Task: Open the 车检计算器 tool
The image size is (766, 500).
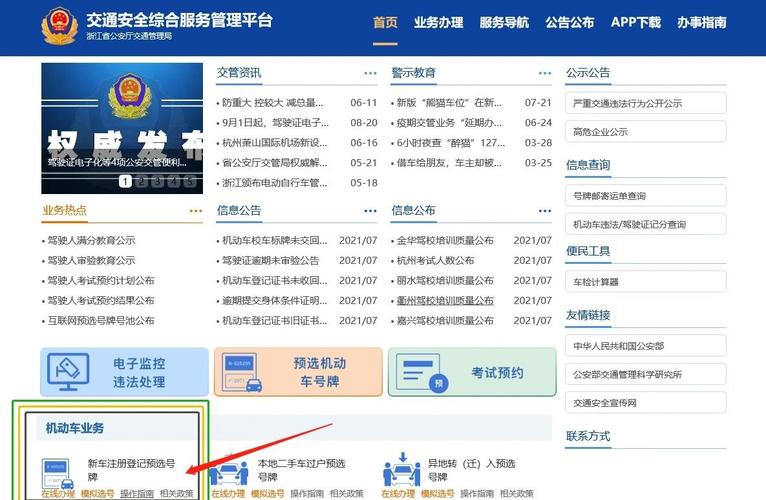Action: pos(645,282)
